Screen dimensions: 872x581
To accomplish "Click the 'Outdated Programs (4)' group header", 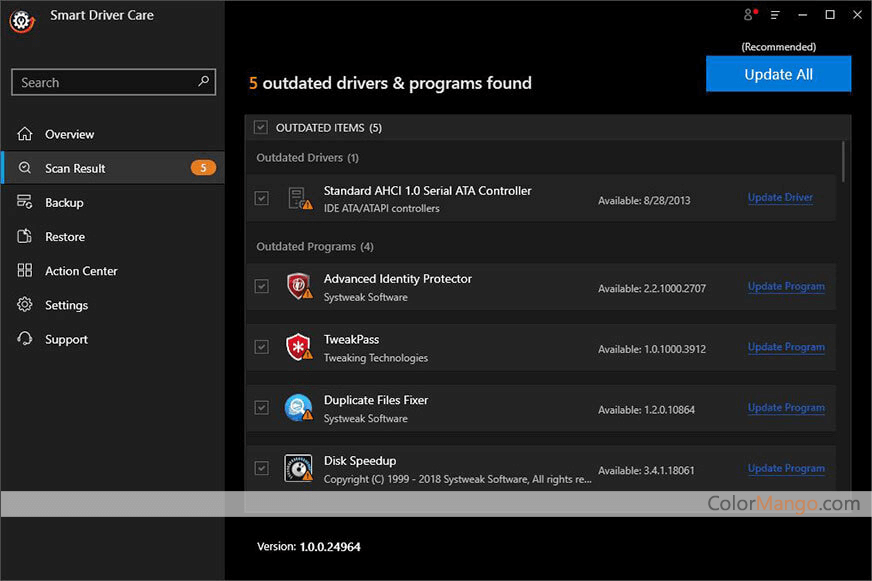I will tap(315, 246).
